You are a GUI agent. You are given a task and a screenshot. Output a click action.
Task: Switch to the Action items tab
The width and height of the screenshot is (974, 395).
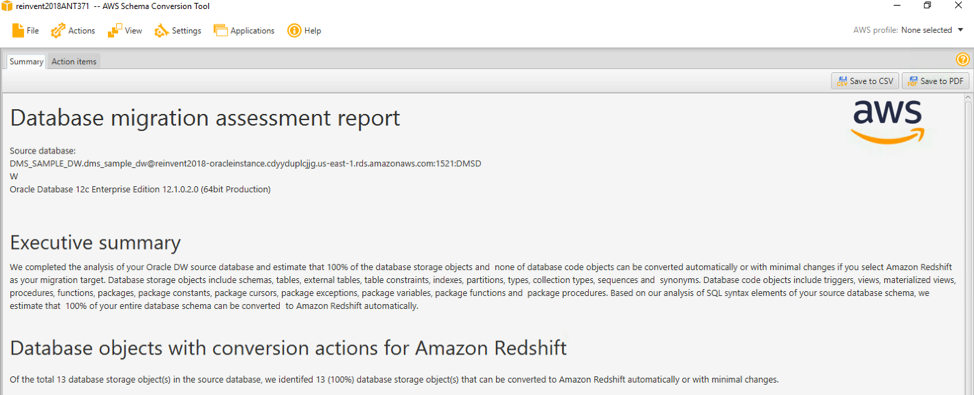tap(73, 61)
